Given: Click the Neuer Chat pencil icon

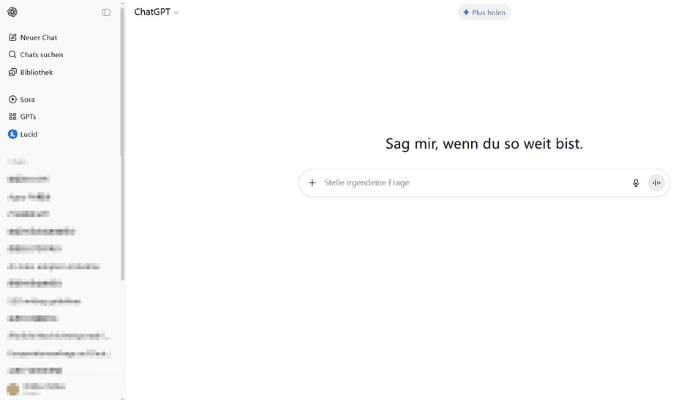Looking at the screenshot, I should pos(12,38).
